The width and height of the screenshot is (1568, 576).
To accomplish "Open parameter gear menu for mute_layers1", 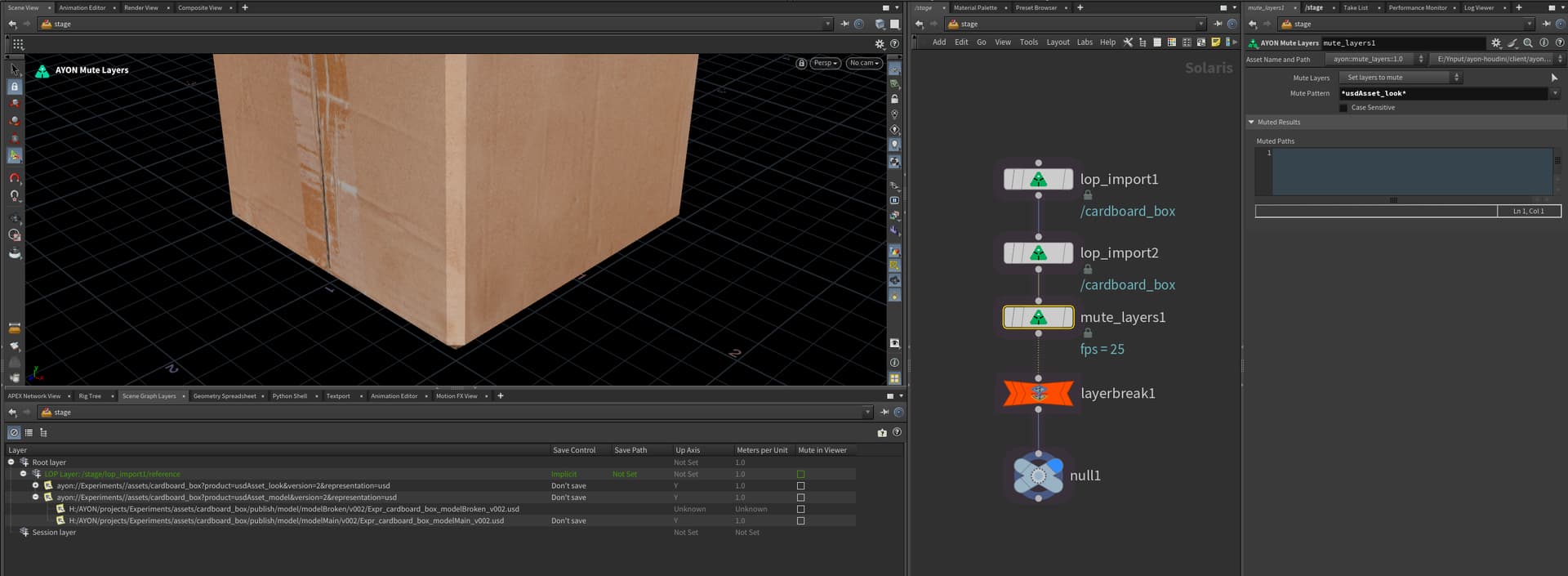I will pyautogui.click(x=1495, y=43).
